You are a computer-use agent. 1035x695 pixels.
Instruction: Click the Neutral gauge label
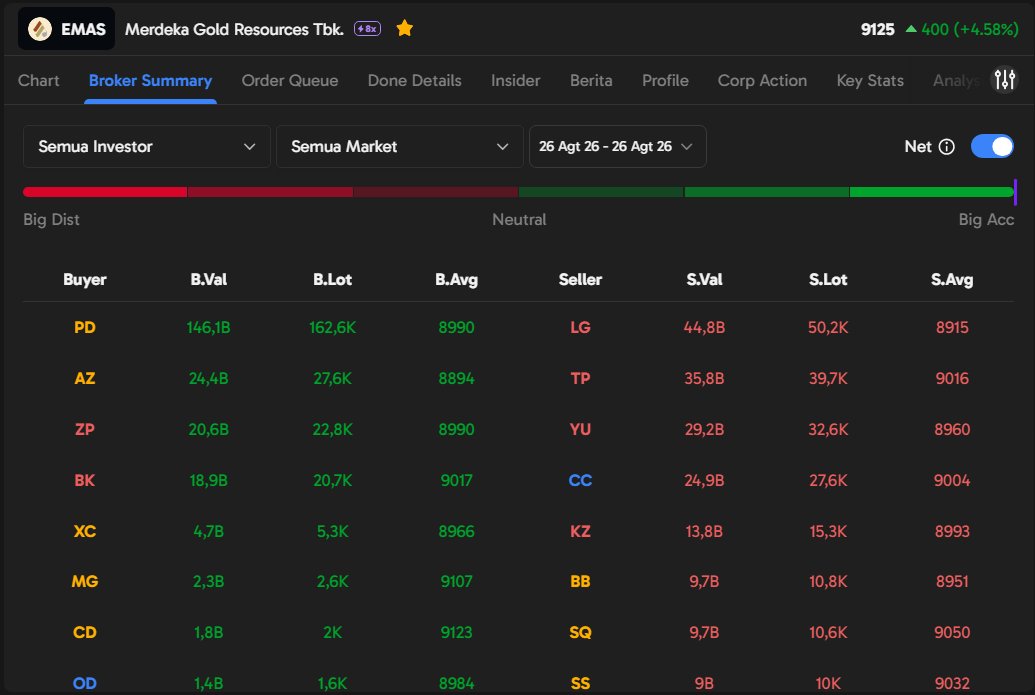(519, 220)
